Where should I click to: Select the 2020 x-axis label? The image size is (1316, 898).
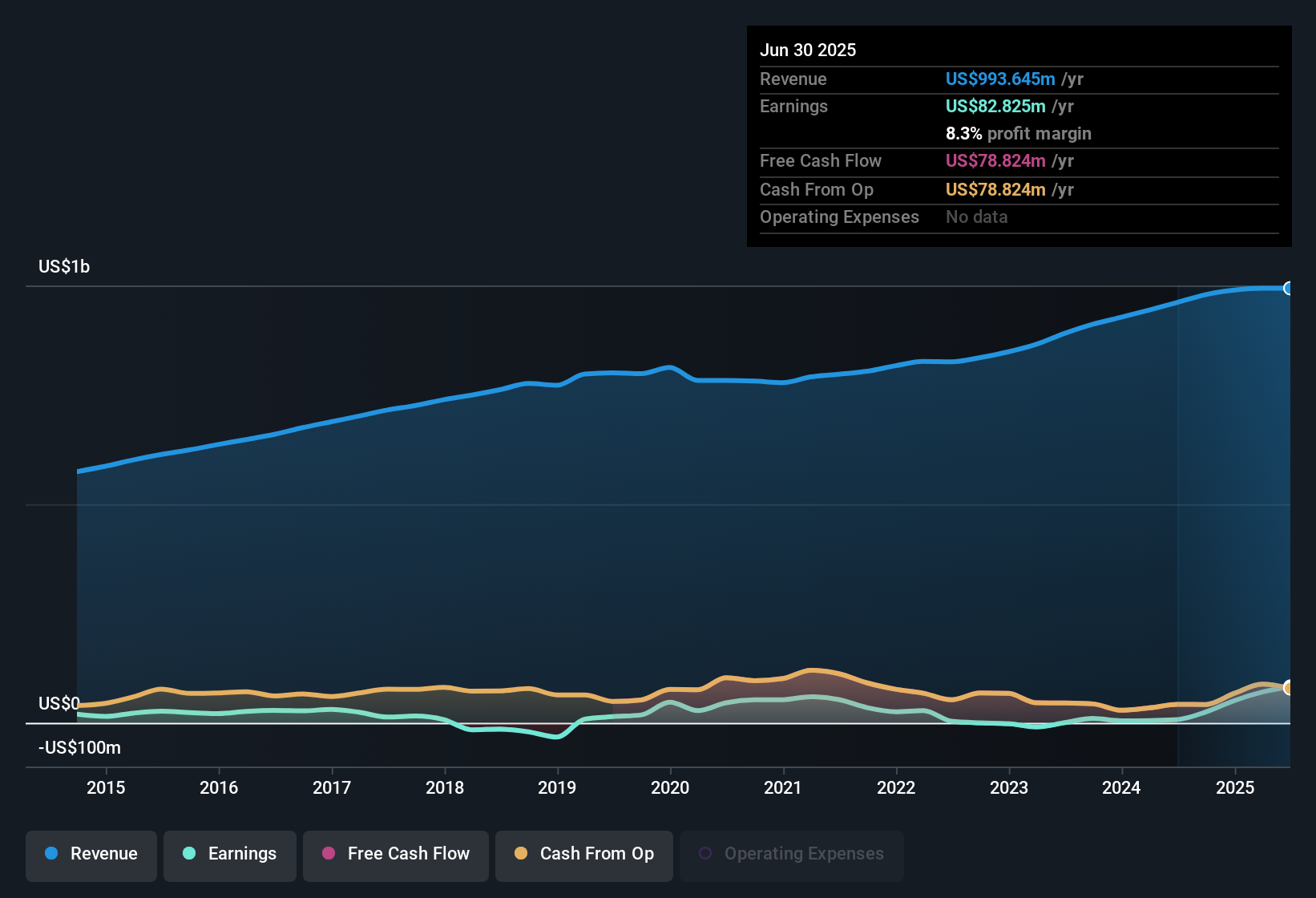(x=670, y=787)
